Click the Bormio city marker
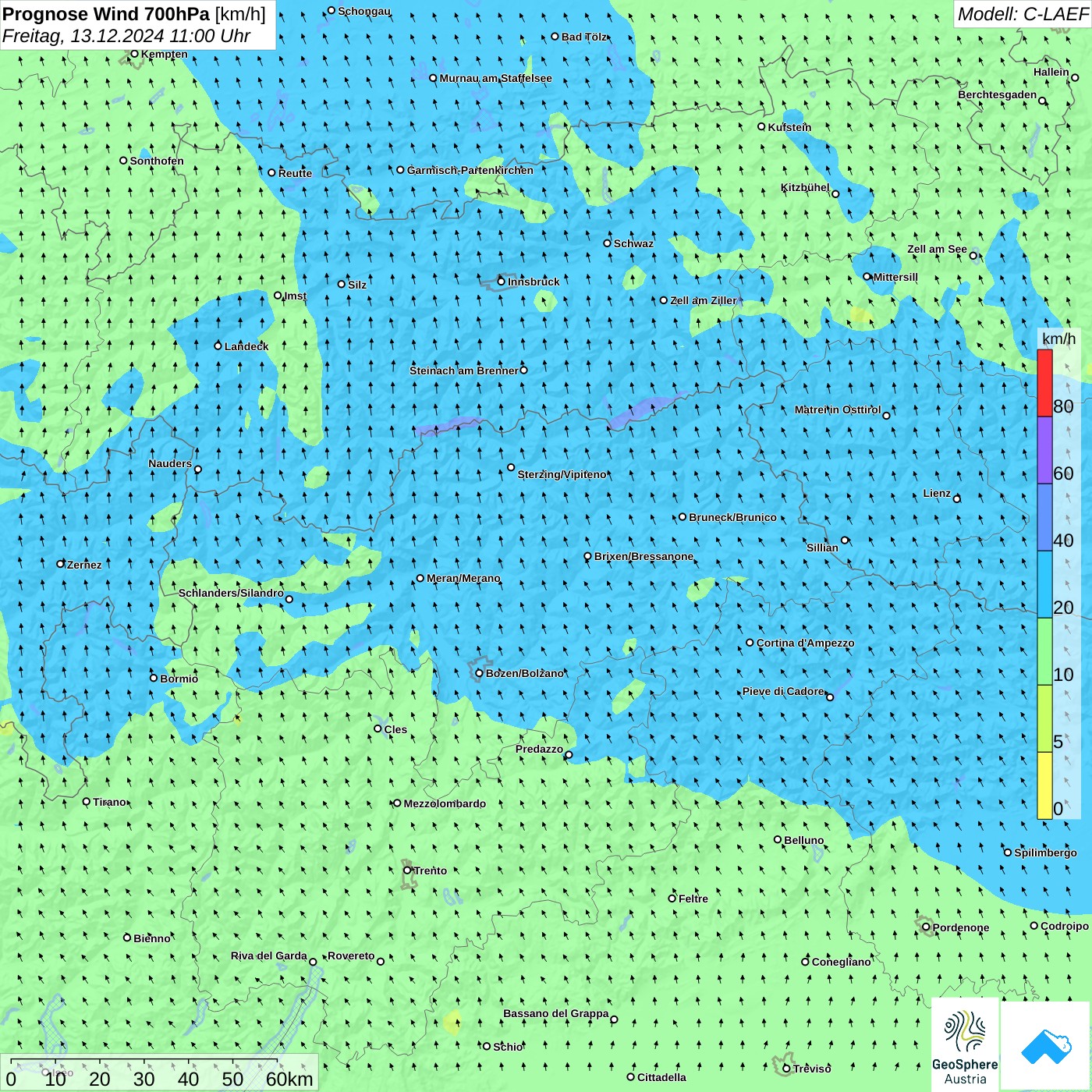 pos(154,678)
